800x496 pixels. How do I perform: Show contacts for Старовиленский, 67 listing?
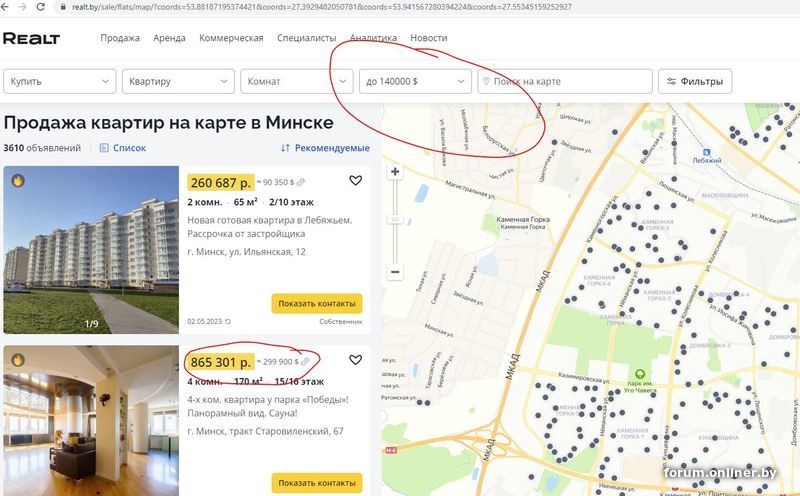coord(317,483)
